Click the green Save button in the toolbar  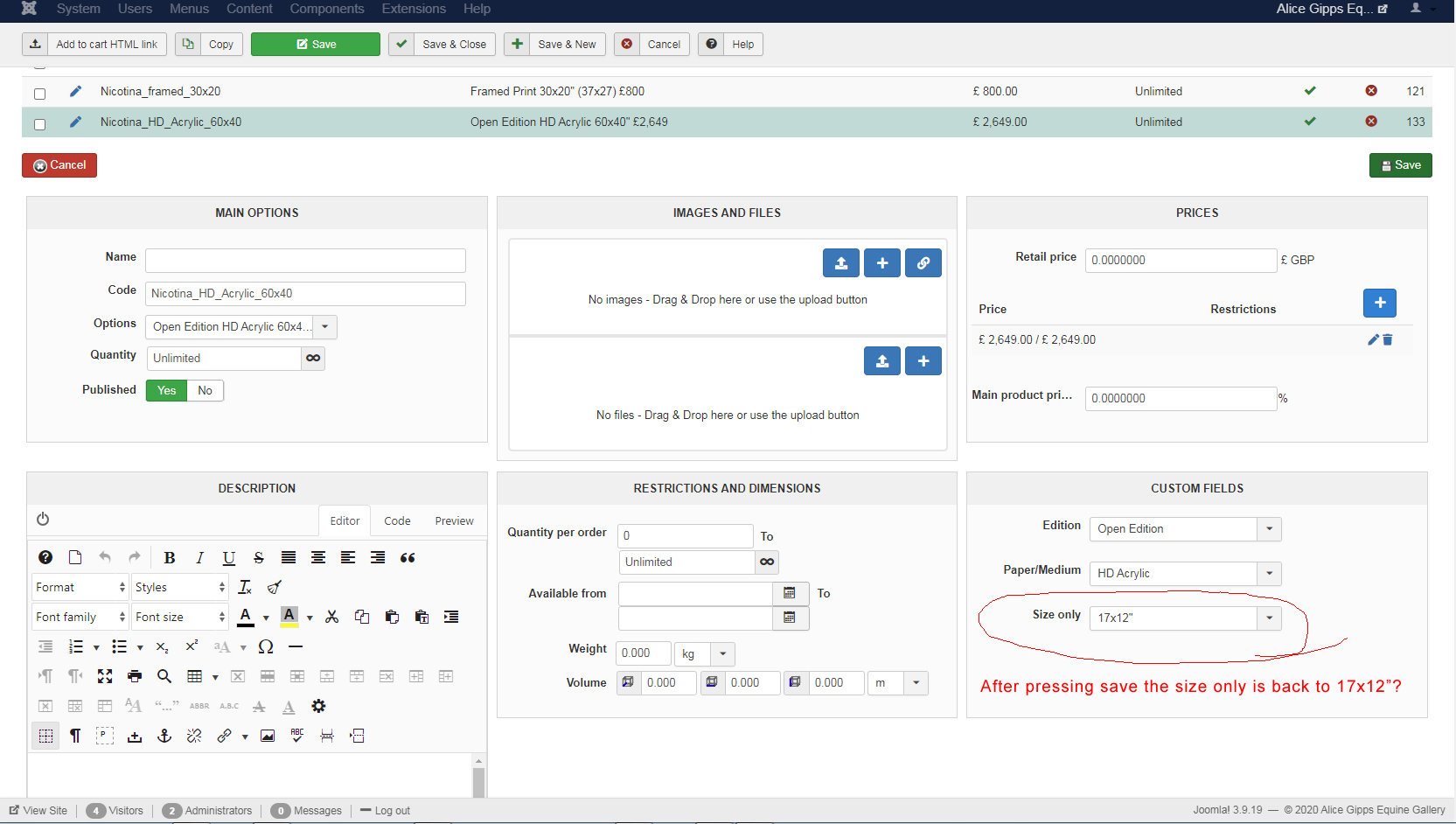point(316,45)
